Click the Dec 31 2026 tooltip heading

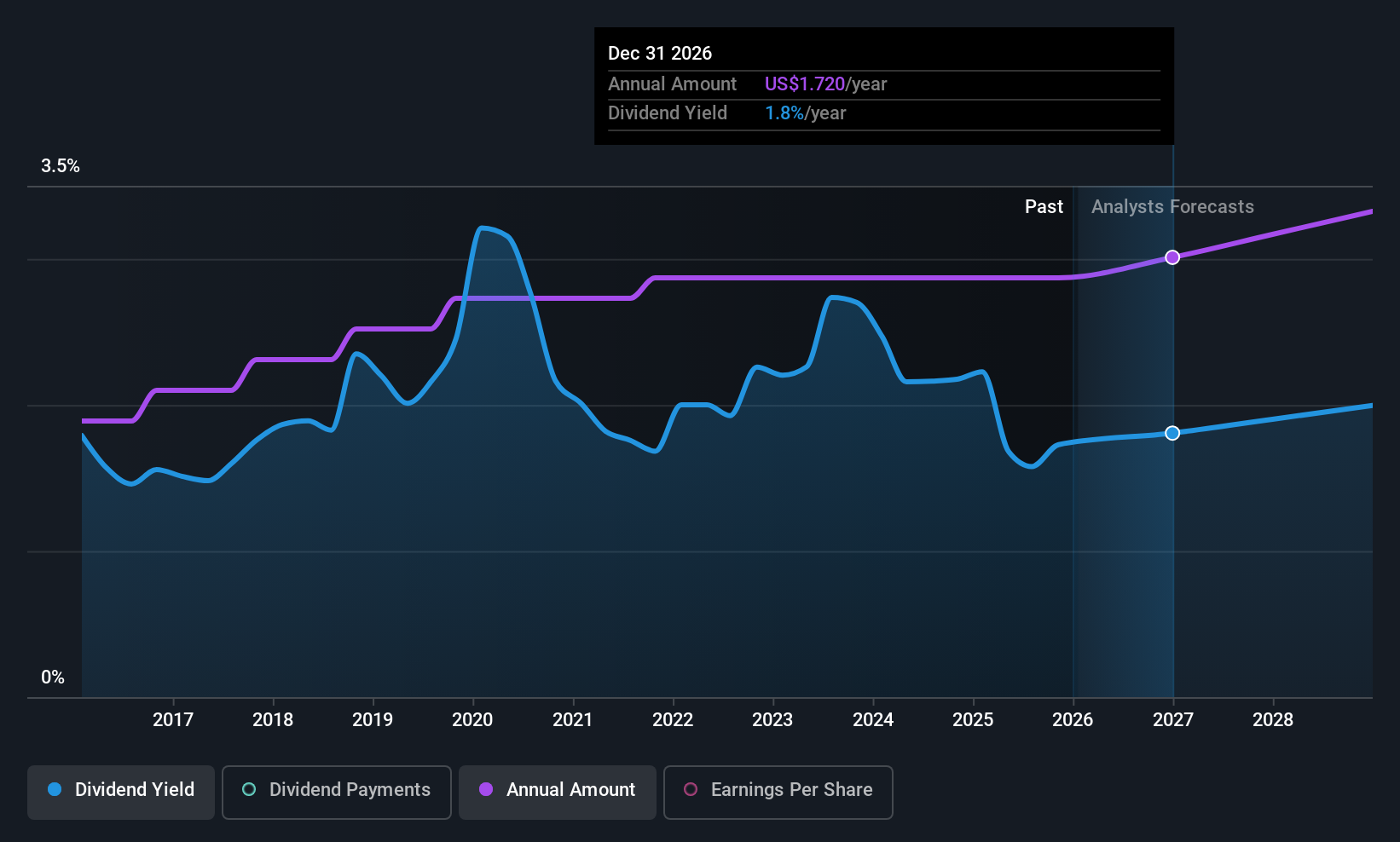[x=660, y=54]
